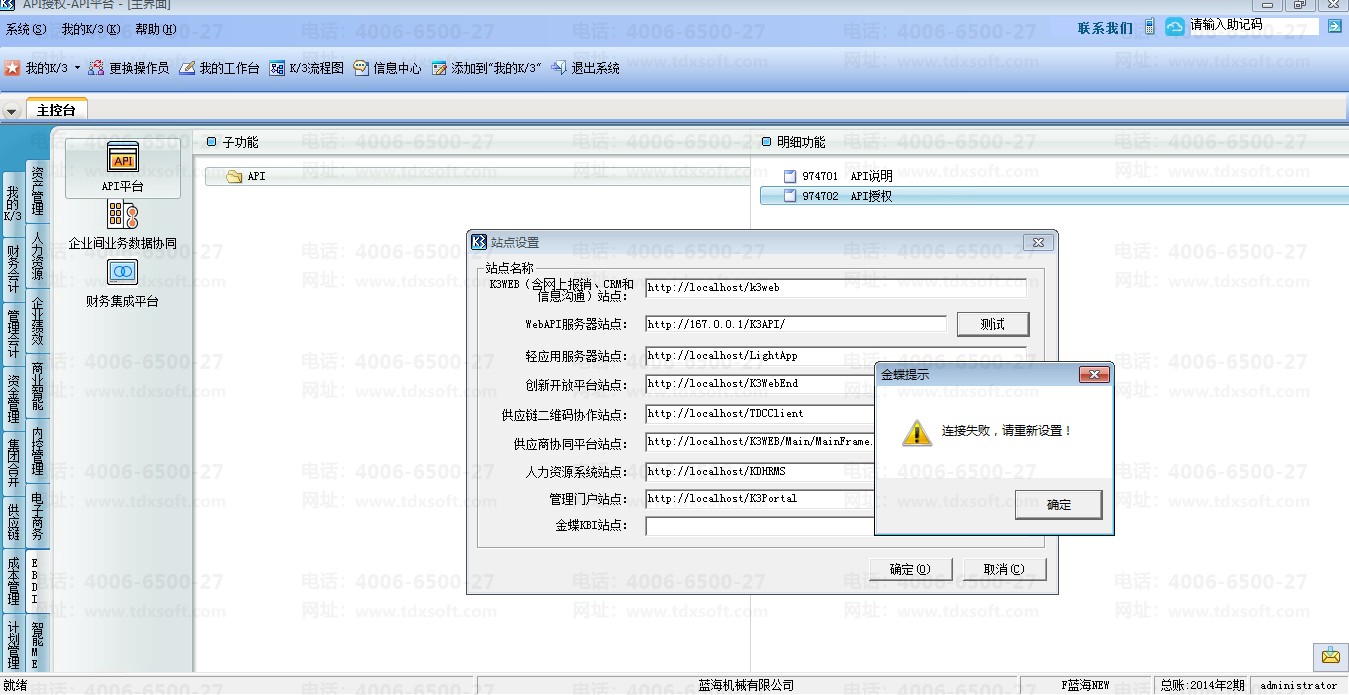Image resolution: width=1349 pixels, height=695 pixels.
Task: Click 添加到"我的K/3" toolbar item
Action: point(486,68)
